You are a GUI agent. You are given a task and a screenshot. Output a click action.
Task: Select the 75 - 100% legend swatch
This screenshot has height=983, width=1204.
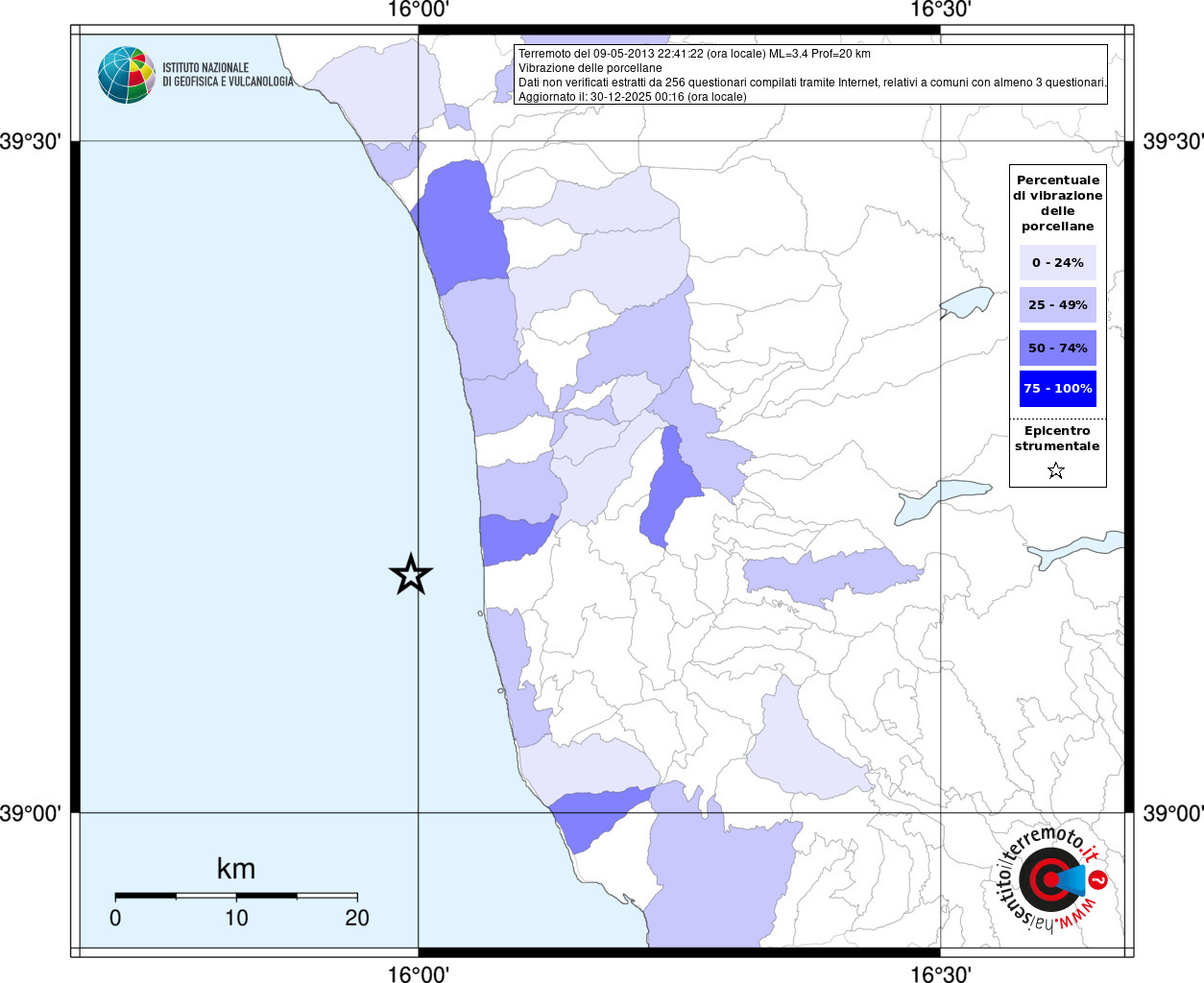point(1057,389)
